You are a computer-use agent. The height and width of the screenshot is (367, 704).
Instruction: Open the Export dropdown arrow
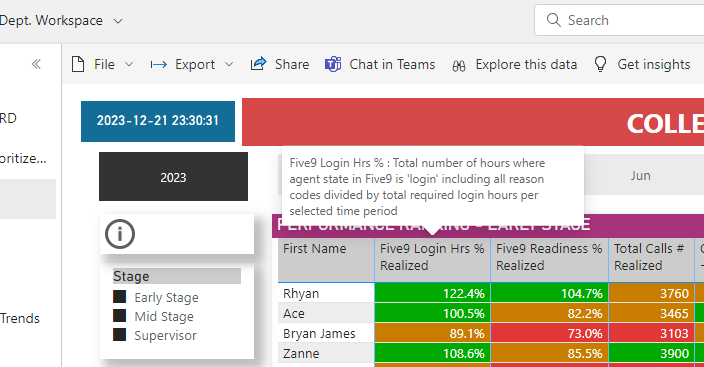(x=229, y=65)
